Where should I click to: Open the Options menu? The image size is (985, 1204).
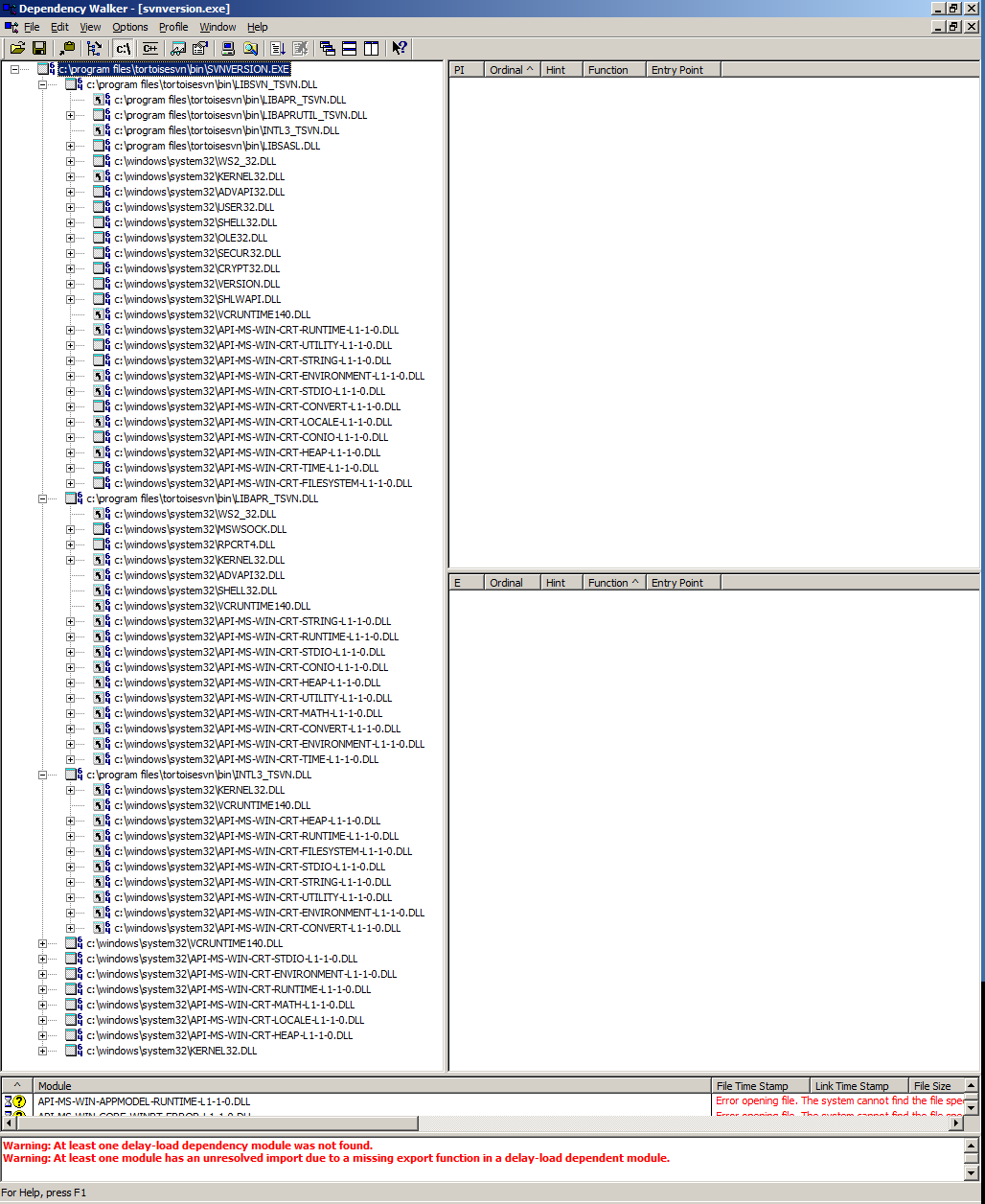click(130, 27)
